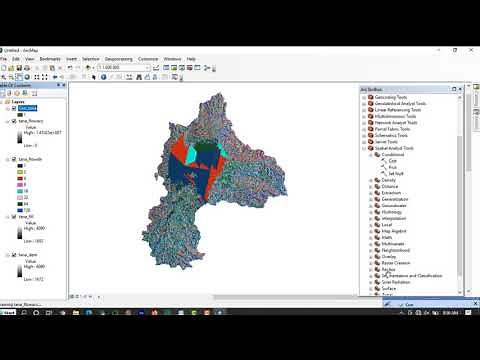Click the Find binoculars icon

tap(139, 77)
